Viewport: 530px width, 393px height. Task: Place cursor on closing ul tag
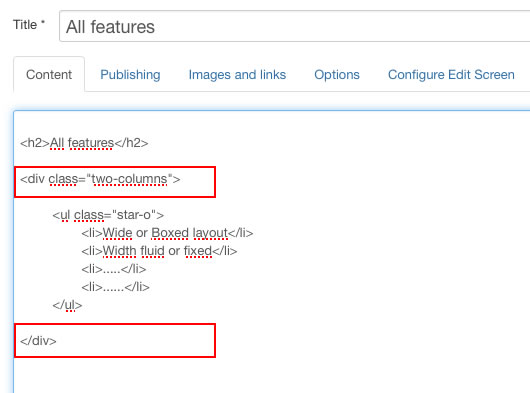pos(67,305)
